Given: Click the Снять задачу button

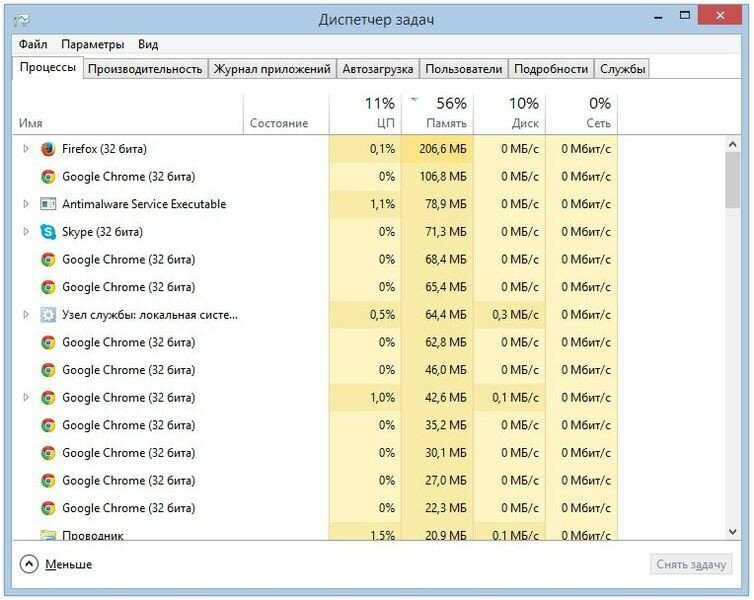Looking at the screenshot, I should (x=691, y=564).
